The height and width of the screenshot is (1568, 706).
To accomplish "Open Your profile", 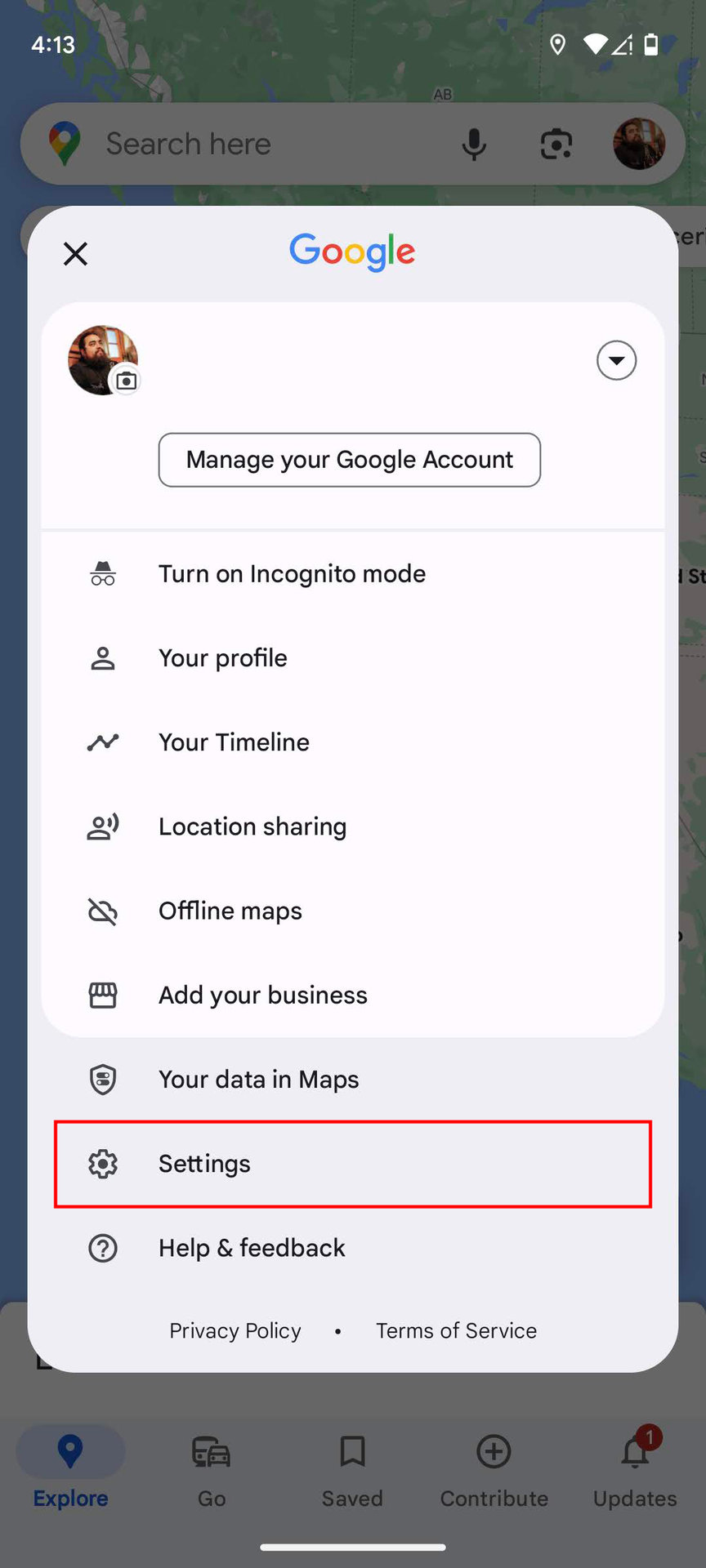I will coord(222,658).
